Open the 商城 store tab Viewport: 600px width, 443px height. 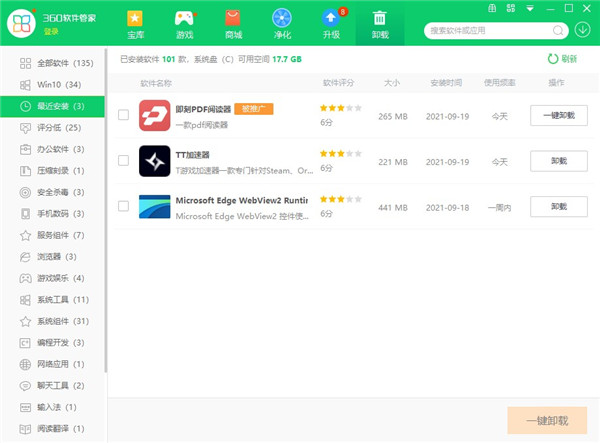pos(233,24)
